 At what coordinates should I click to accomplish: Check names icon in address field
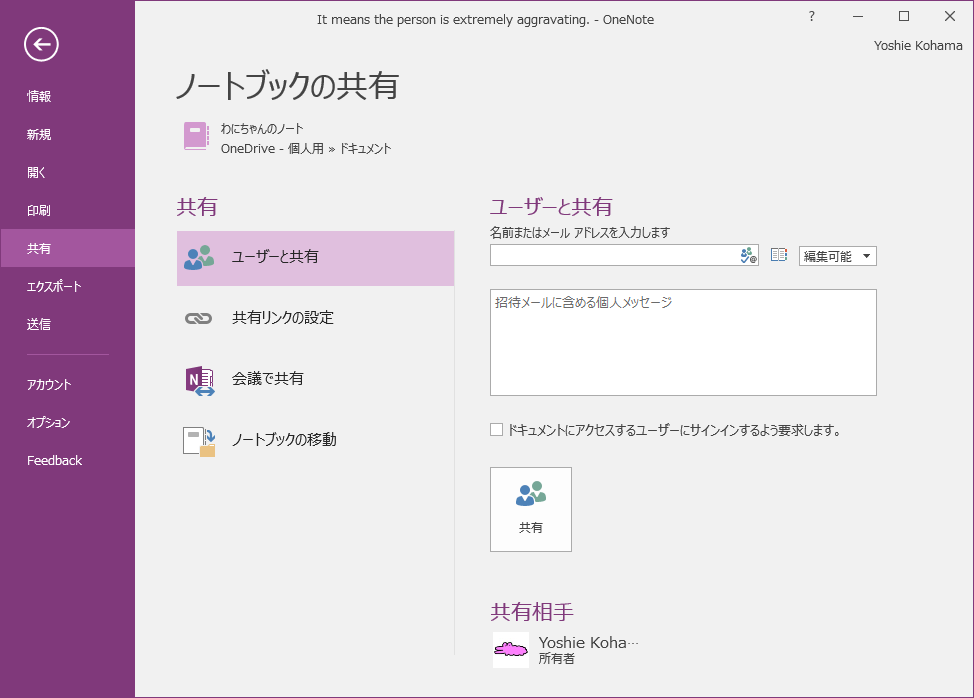coord(749,256)
